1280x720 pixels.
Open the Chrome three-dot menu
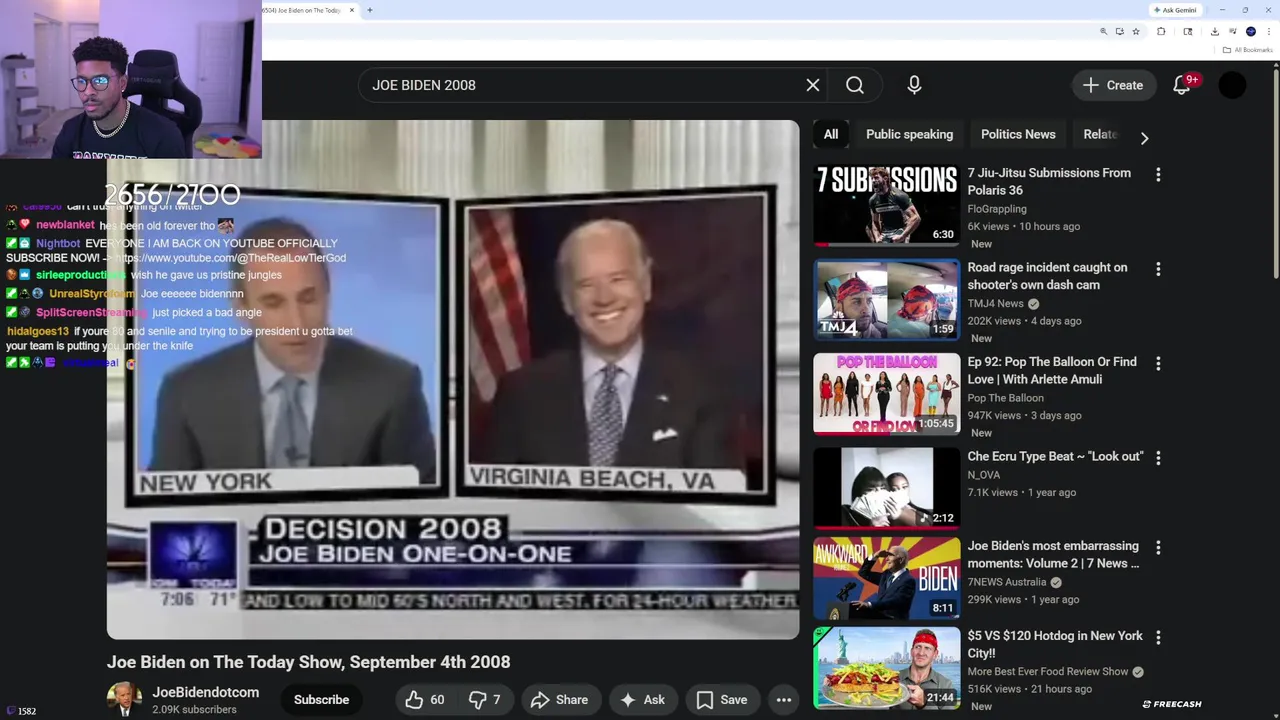[1269, 31]
